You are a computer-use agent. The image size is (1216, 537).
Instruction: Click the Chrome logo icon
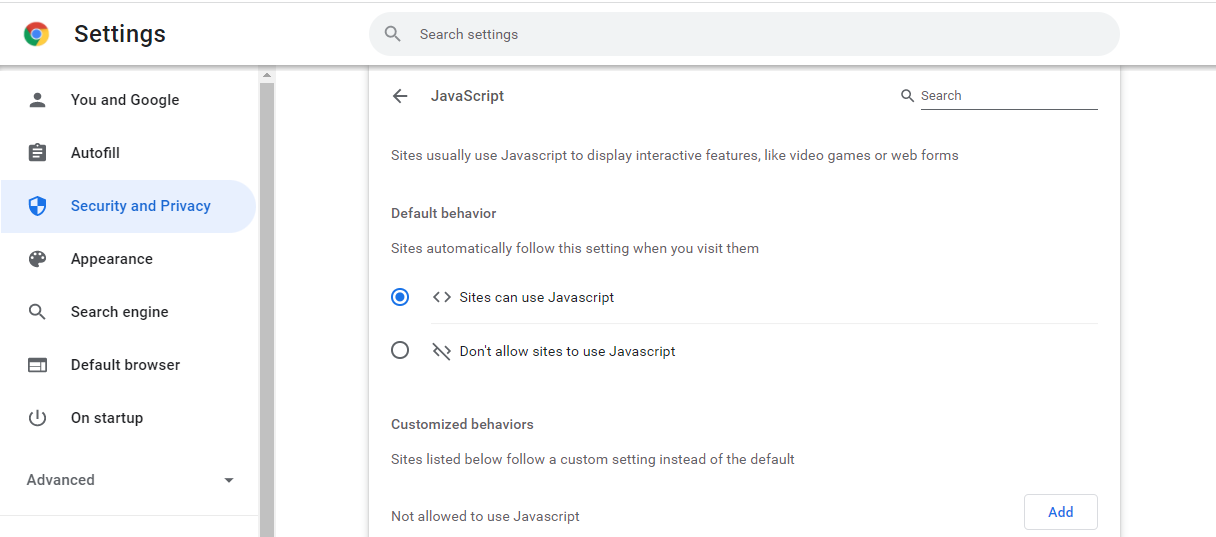37,34
